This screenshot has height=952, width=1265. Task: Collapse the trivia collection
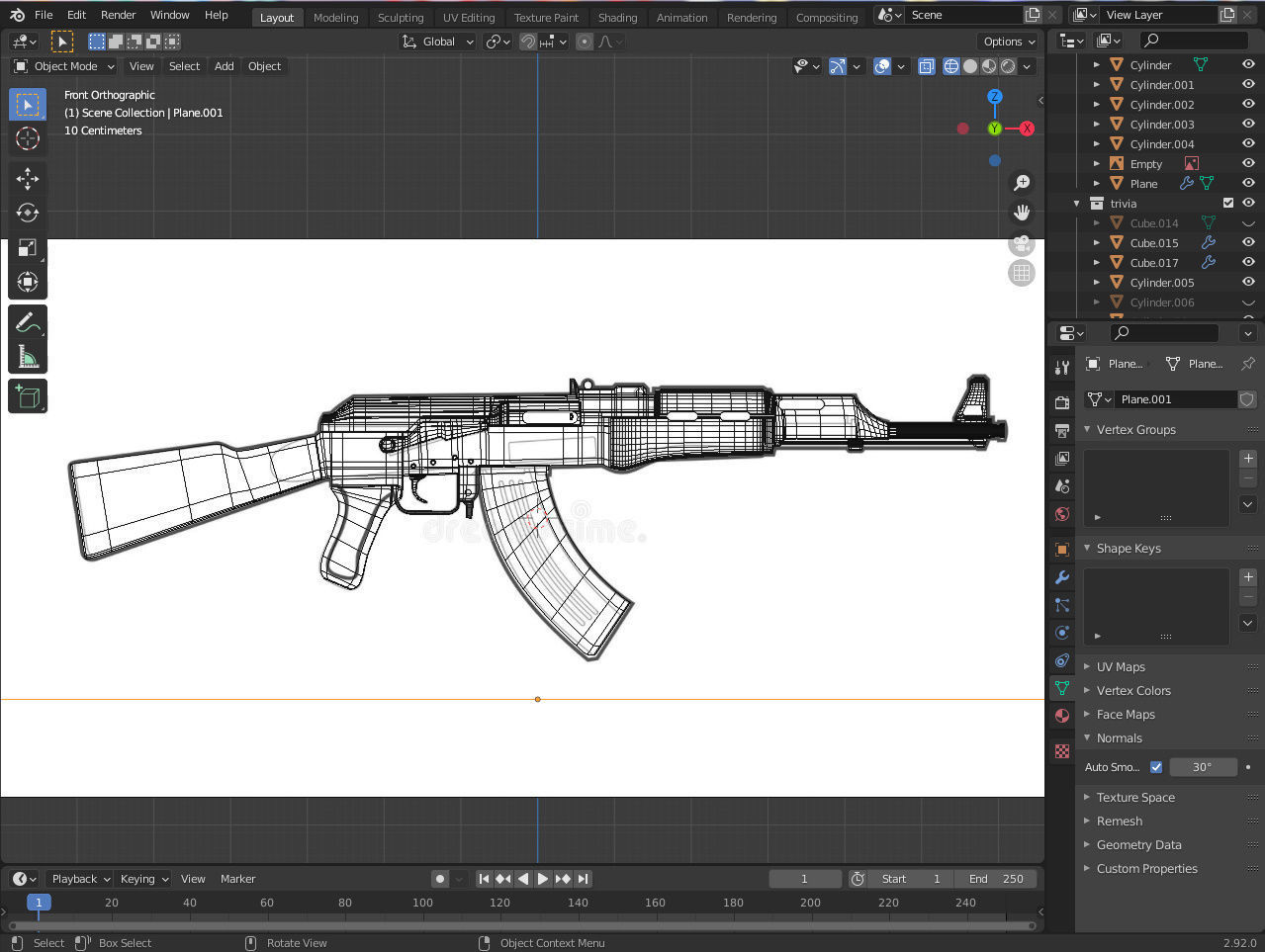(x=1077, y=204)
